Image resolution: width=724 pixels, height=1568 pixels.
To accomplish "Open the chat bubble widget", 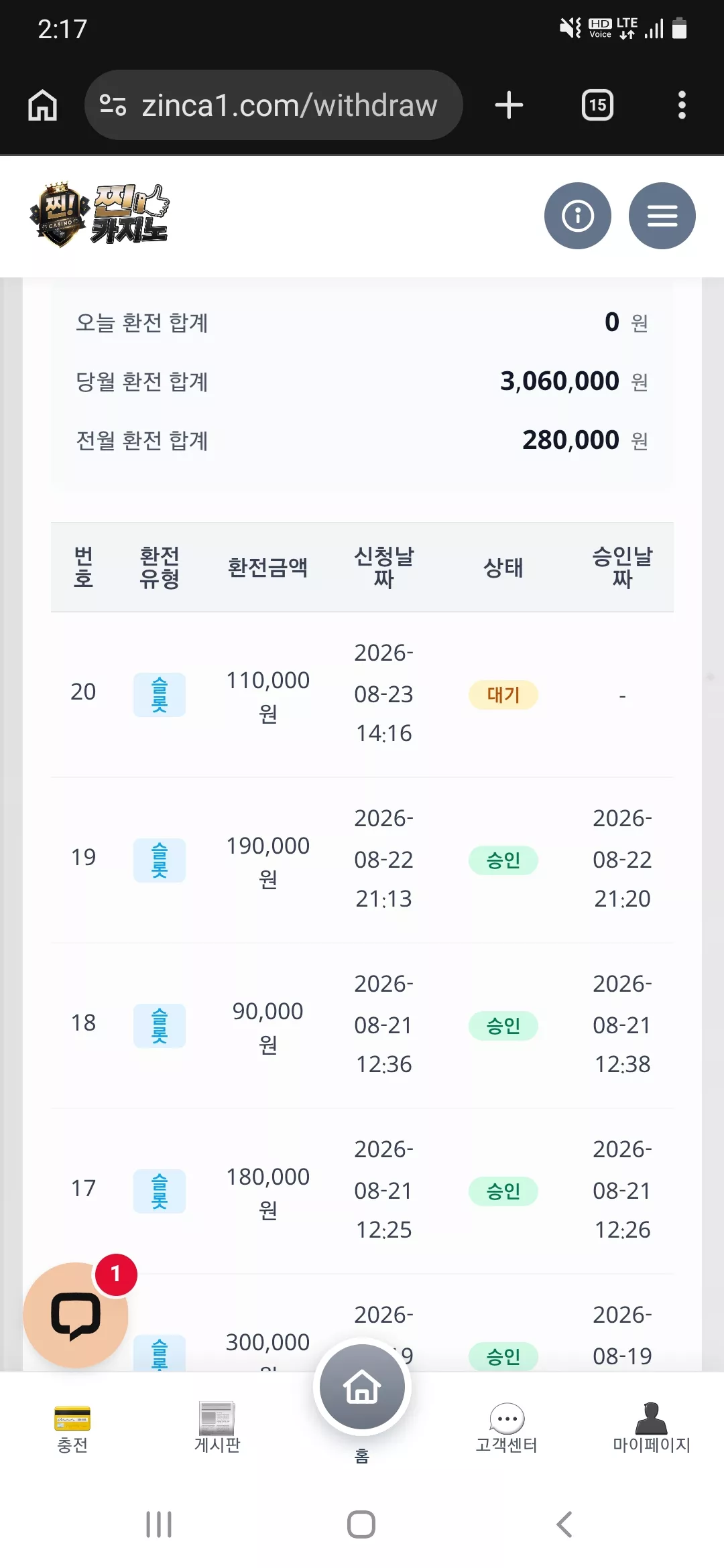I will (x=76, y=1315).
